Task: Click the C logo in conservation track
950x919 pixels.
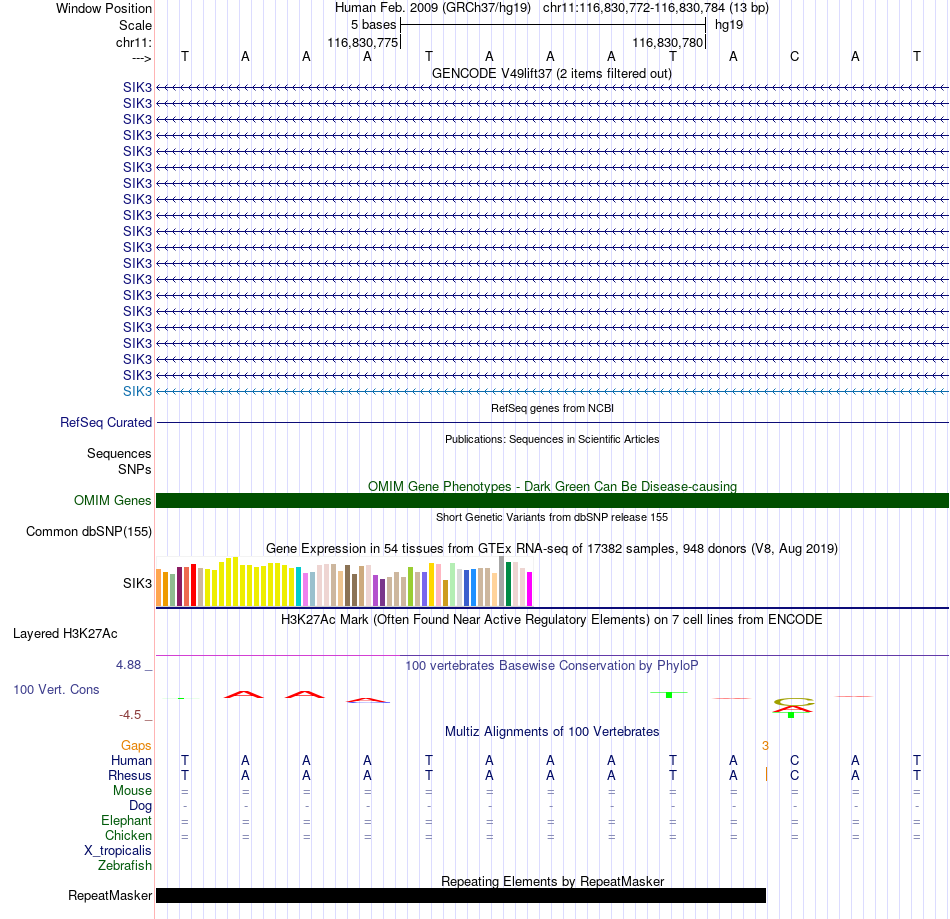Action: (794, 702)
